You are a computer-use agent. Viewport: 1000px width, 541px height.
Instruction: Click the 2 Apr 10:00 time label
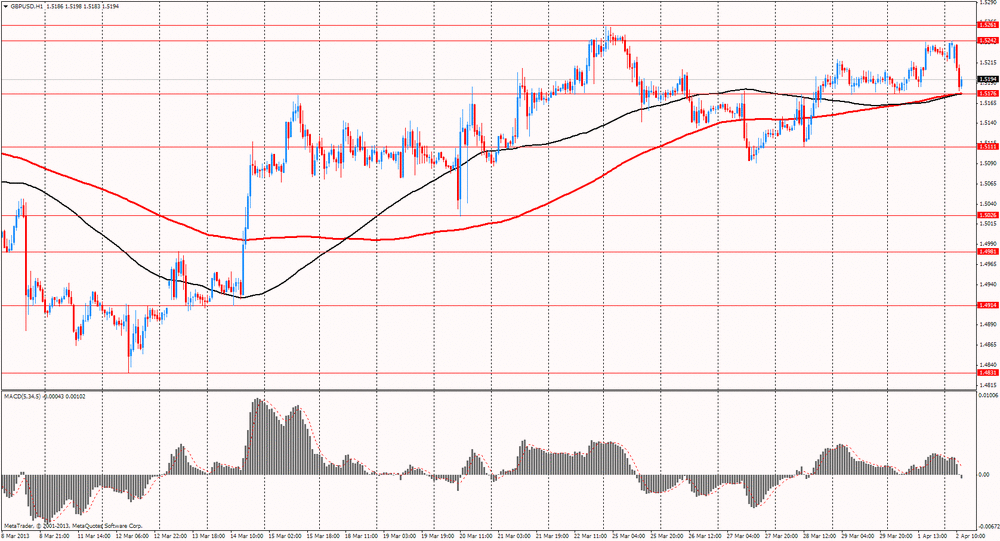click(971, 536)
